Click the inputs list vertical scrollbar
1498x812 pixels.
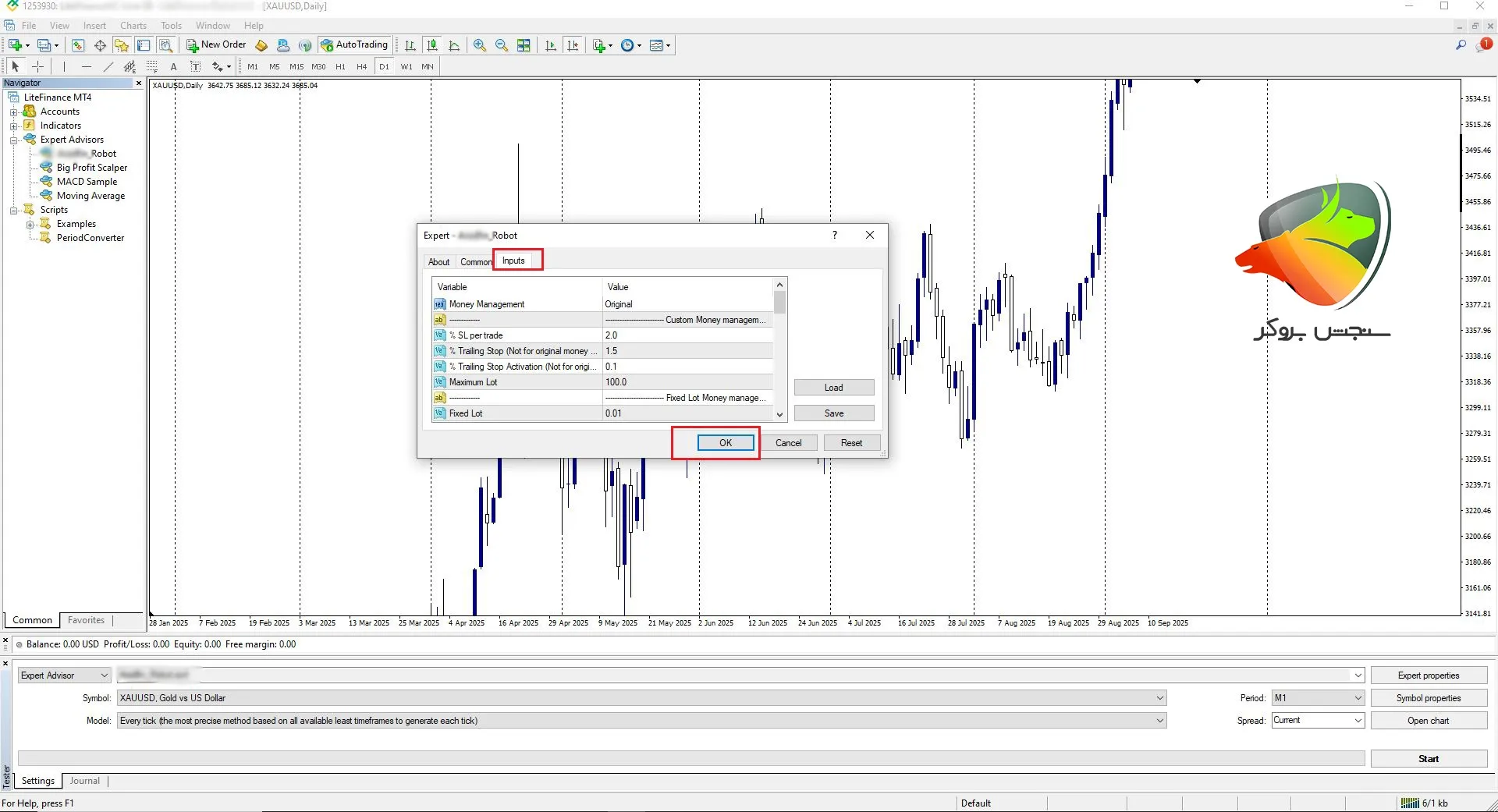[x=779, y=351]
